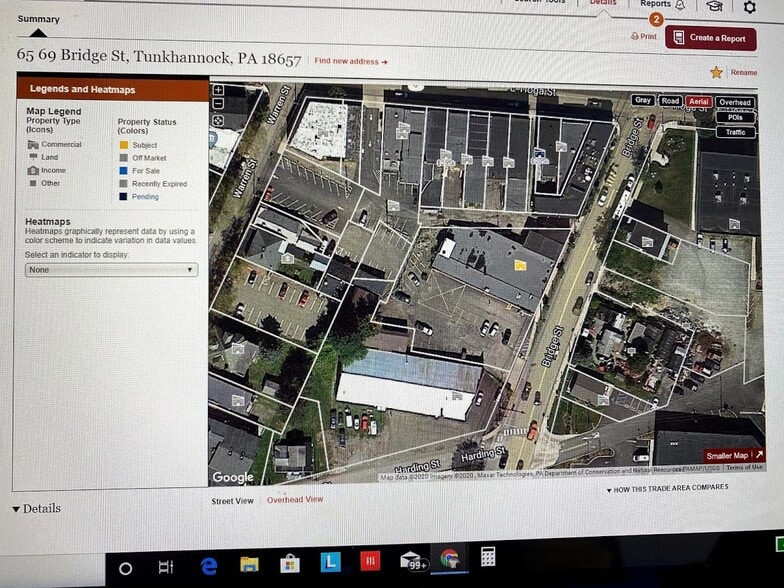Open the heatmap indicator dropdown showing None

(x=112, y=270)
